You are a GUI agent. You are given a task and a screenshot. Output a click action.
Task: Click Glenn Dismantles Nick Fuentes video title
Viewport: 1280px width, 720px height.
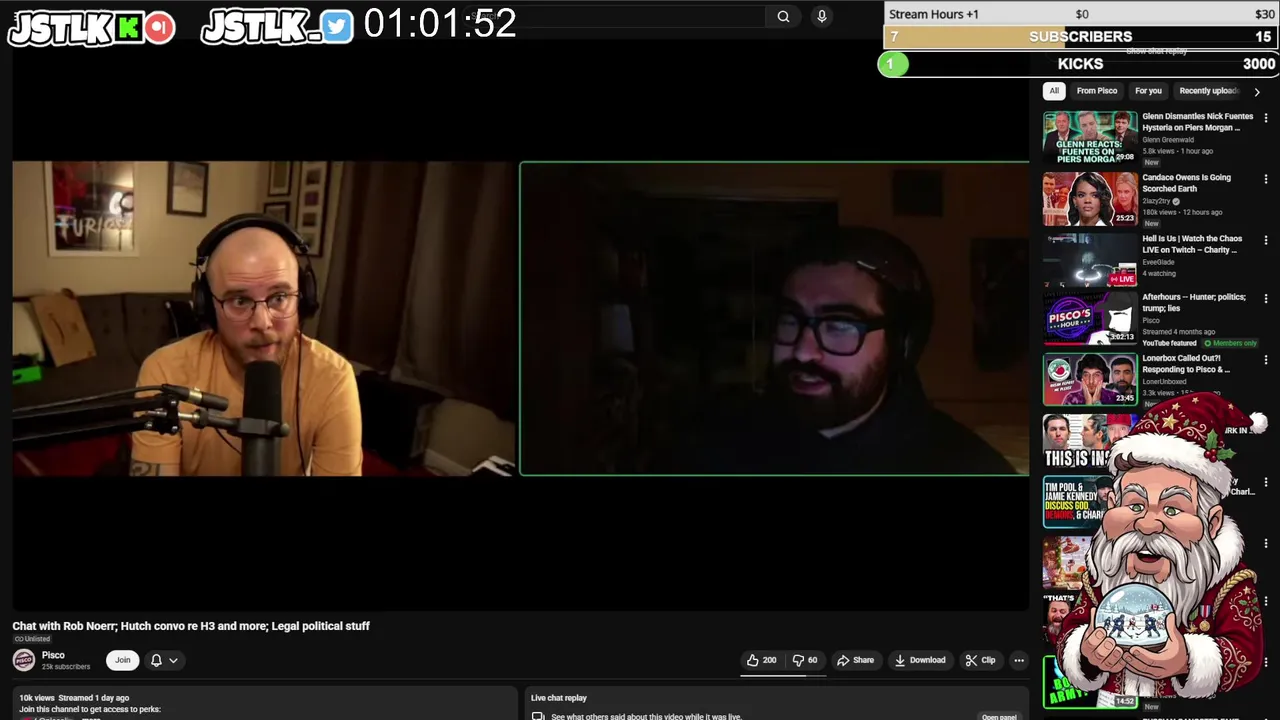tap(1197, 122)
